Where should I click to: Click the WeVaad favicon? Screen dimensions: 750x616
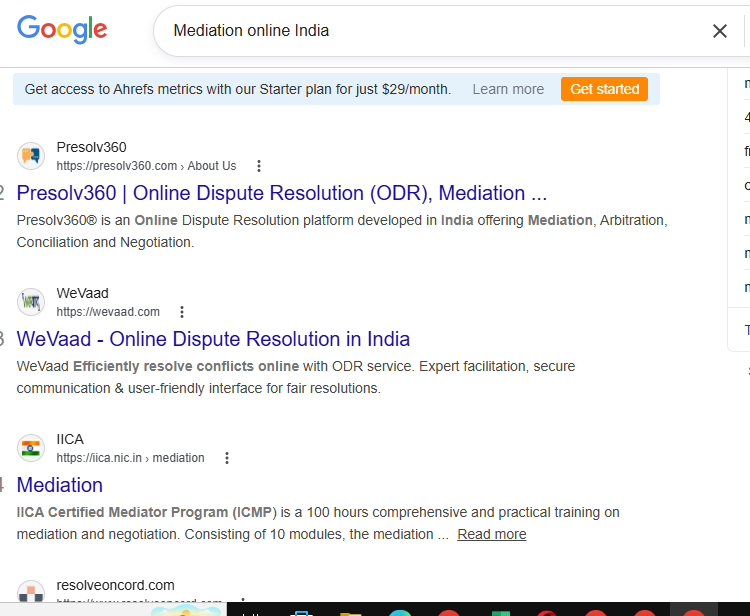pos(31,302)
